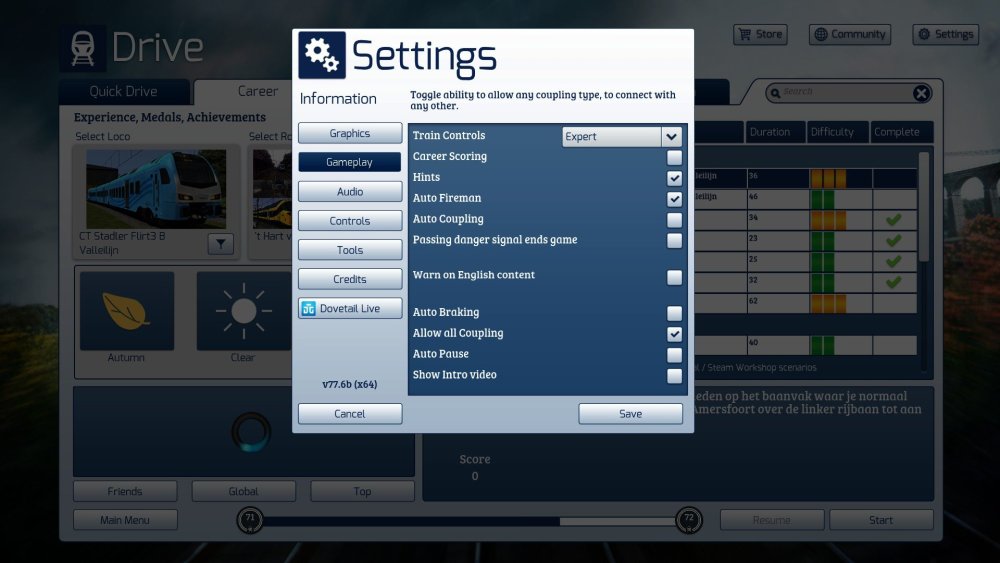Enable the Career Scoring checkbox
Screen dimensions: 1000x563
675,157
